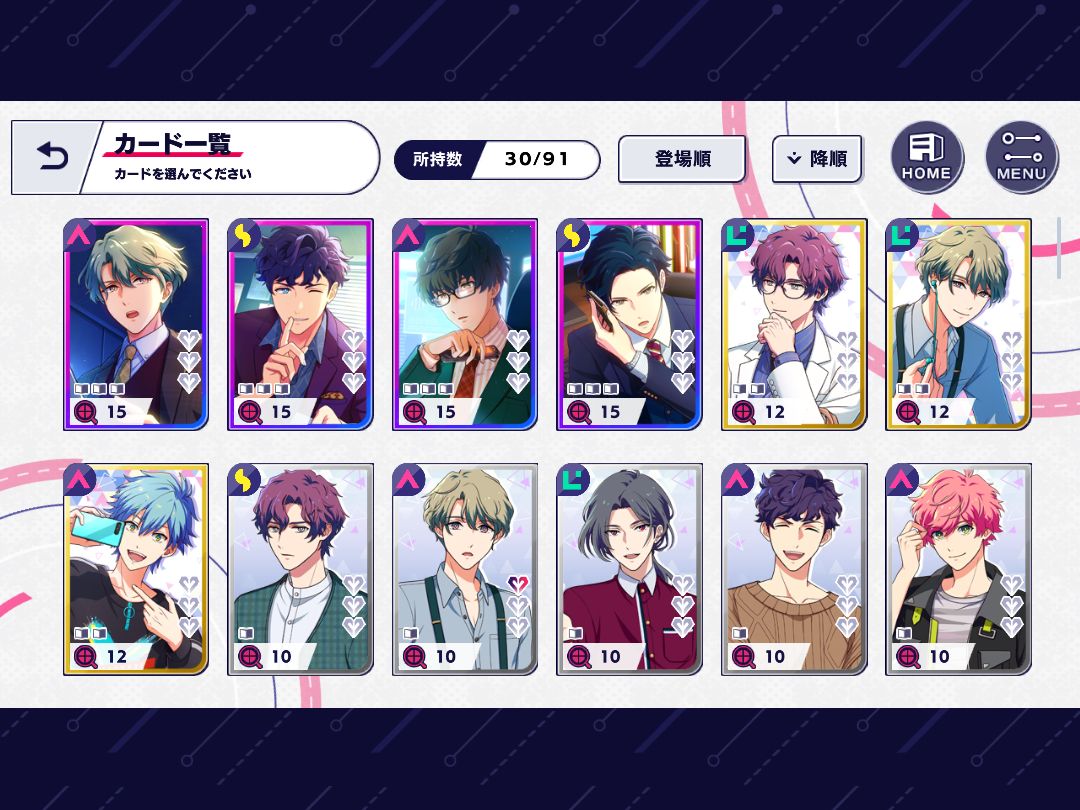Screen dimensions: 1080x810
Task: Click the down arrow in 降順 button
Action: [x=794, y=159]
